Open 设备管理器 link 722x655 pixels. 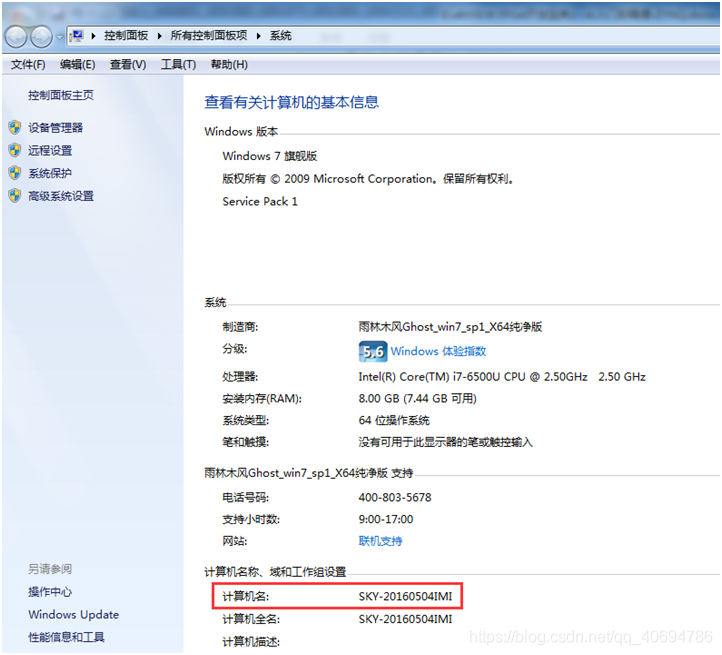(x=56, y=128)
